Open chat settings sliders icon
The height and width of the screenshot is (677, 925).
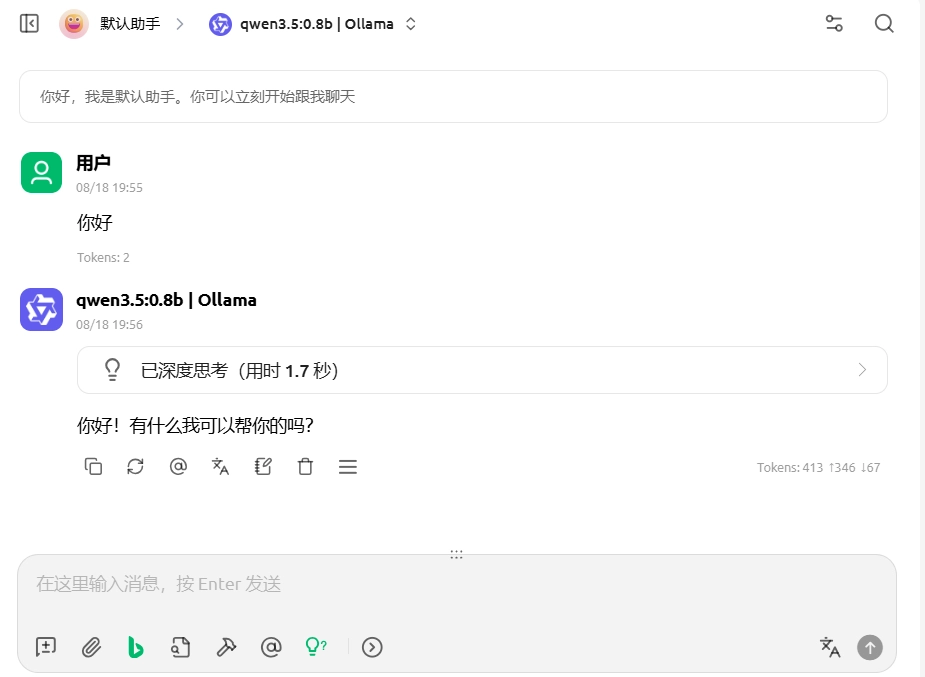tap(834, 24)
